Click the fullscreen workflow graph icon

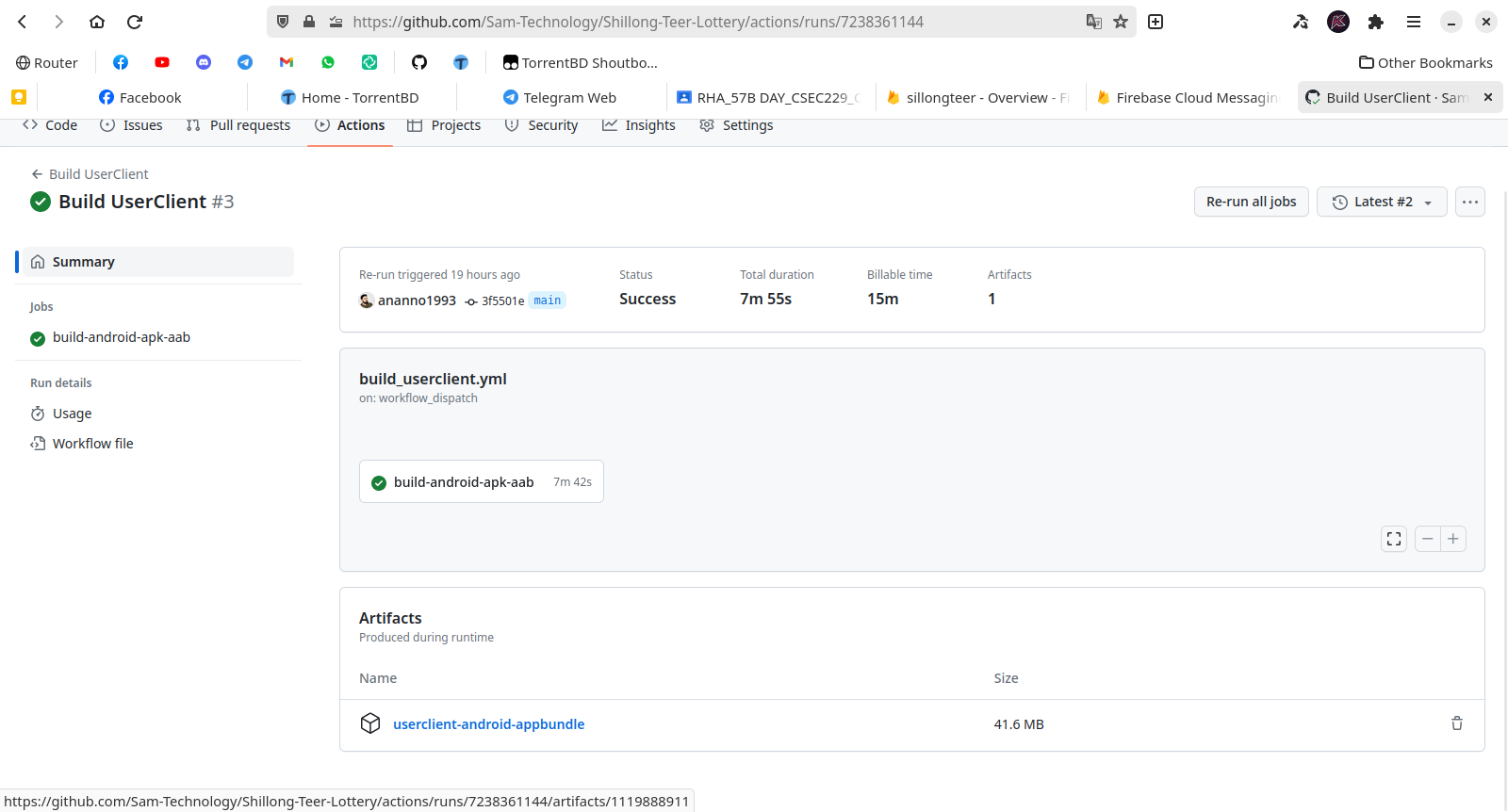(x=1394, y=539)
